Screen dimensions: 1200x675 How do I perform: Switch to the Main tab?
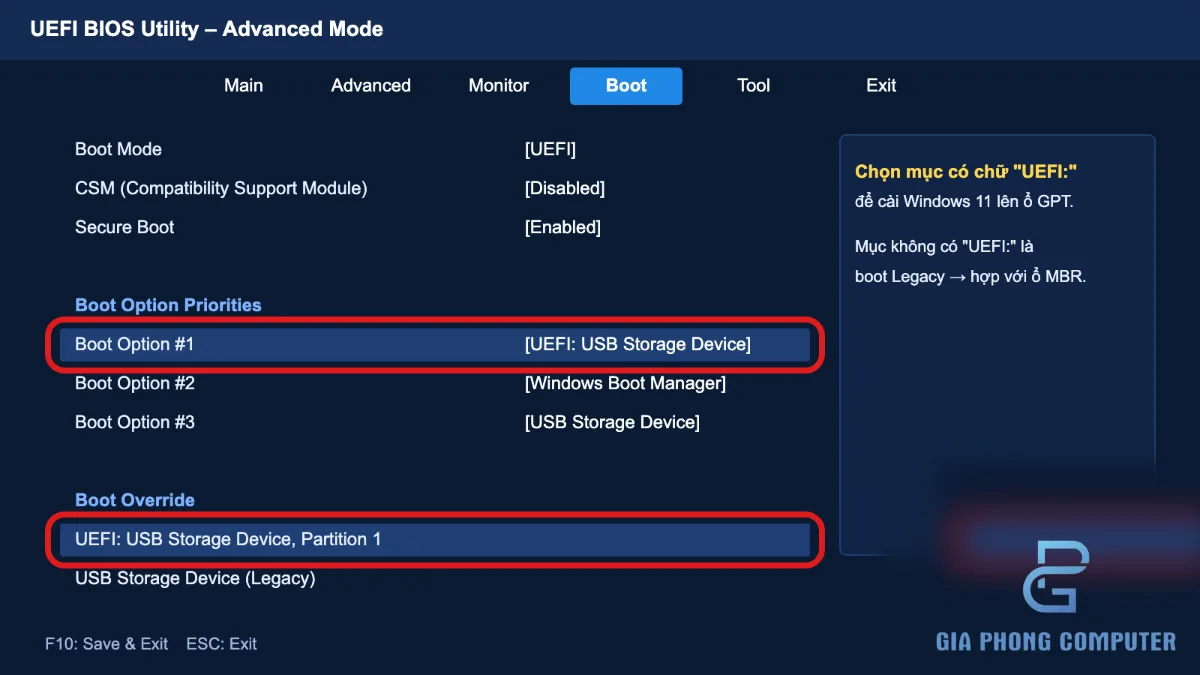(x=243, y=86)
